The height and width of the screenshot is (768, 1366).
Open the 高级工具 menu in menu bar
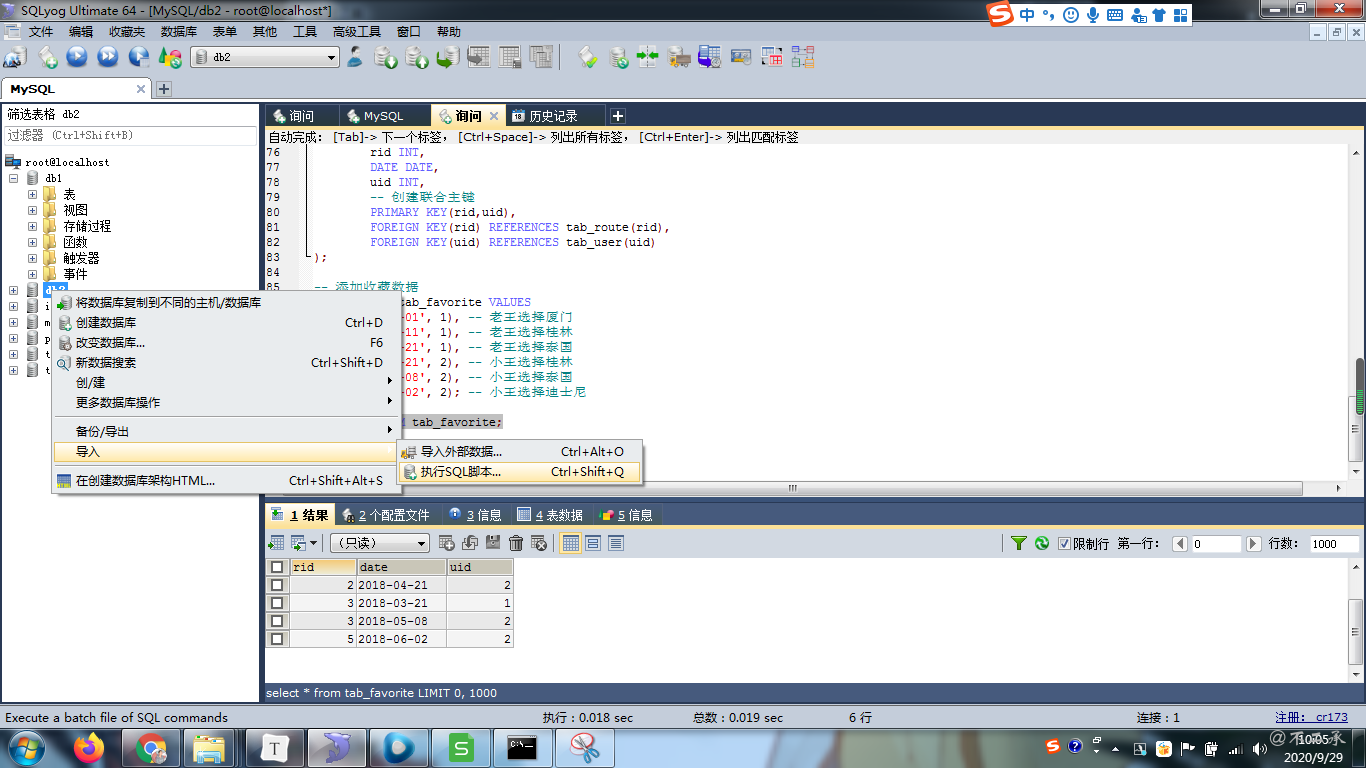point(357,32)
